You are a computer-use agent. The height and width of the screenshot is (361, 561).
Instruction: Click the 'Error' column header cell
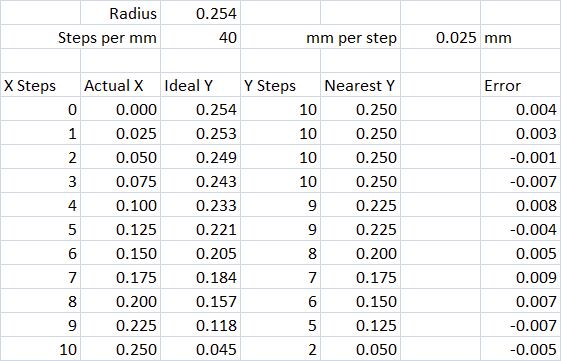click(521, 85)
